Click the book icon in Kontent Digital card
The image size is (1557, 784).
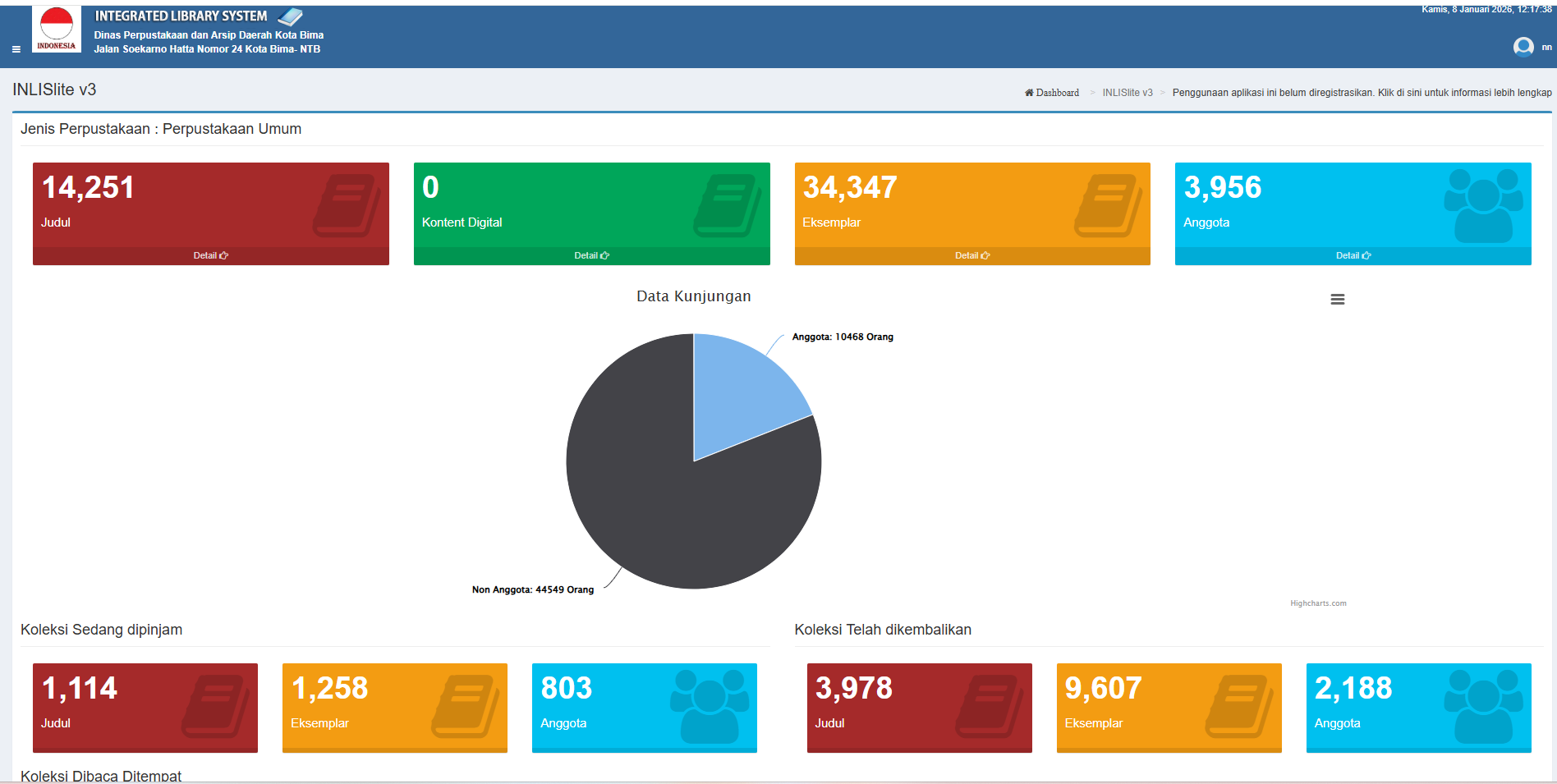pos(728,205)
